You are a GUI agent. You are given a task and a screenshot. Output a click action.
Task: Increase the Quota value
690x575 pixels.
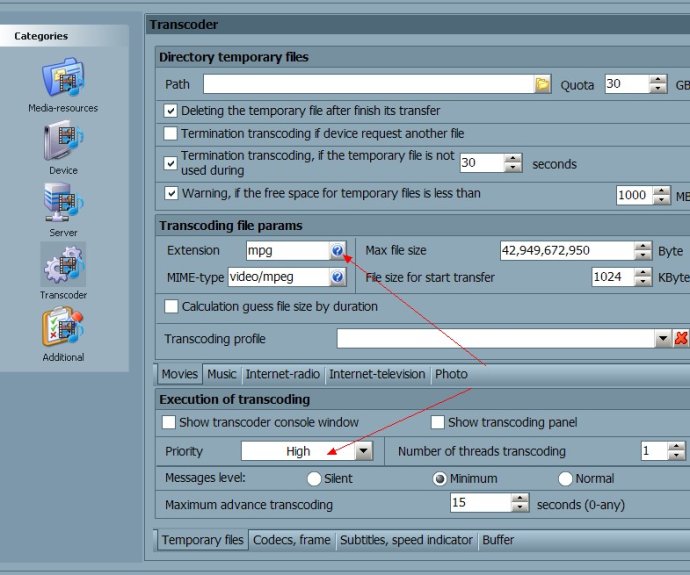tap(658, 80)
